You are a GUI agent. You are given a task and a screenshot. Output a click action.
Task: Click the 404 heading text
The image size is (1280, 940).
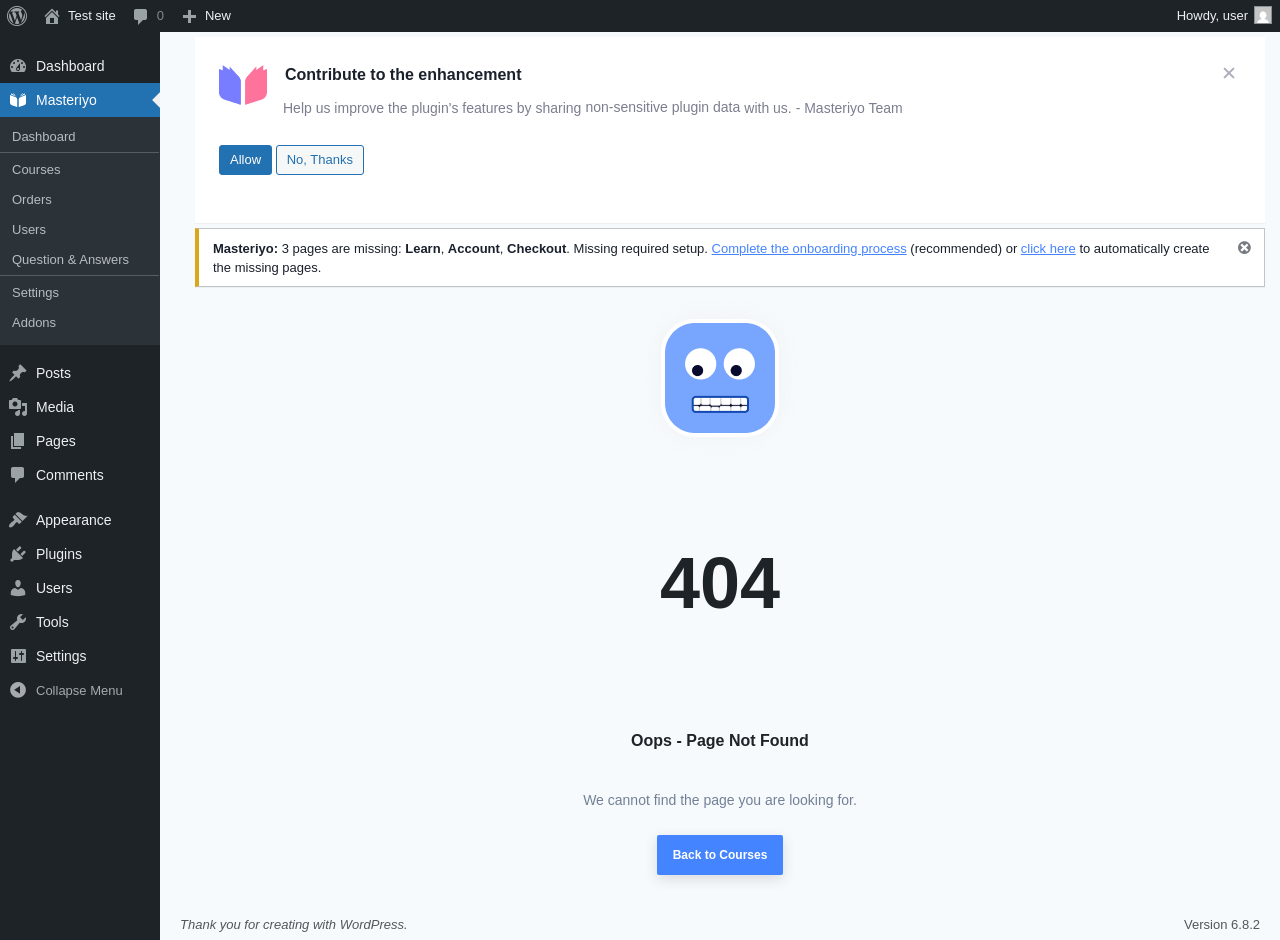[x=720, y=583]
